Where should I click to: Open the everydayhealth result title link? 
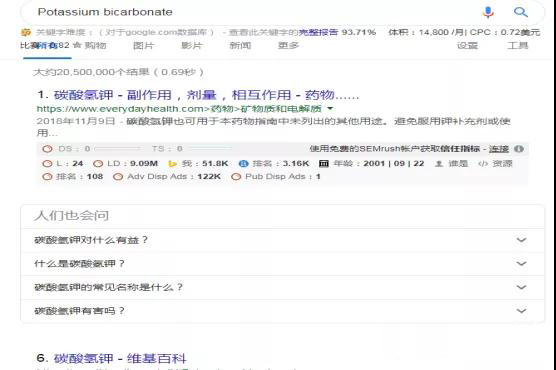pos(206,95)
